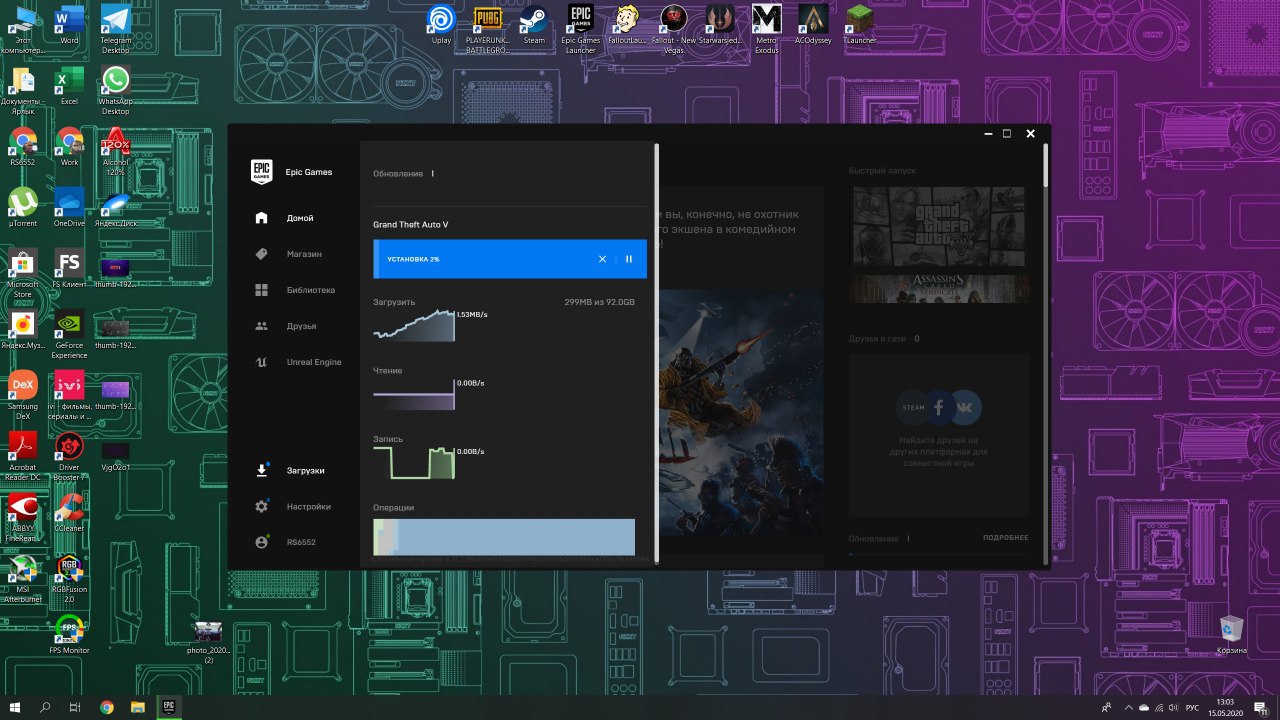Open Chrome from the taskbar
The image size is (1280, 720).
pyautogui.click(x=107, y=707)
